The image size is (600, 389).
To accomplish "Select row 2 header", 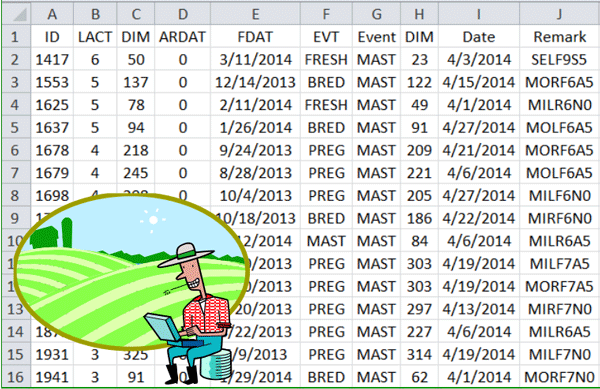I will [16, 60].
